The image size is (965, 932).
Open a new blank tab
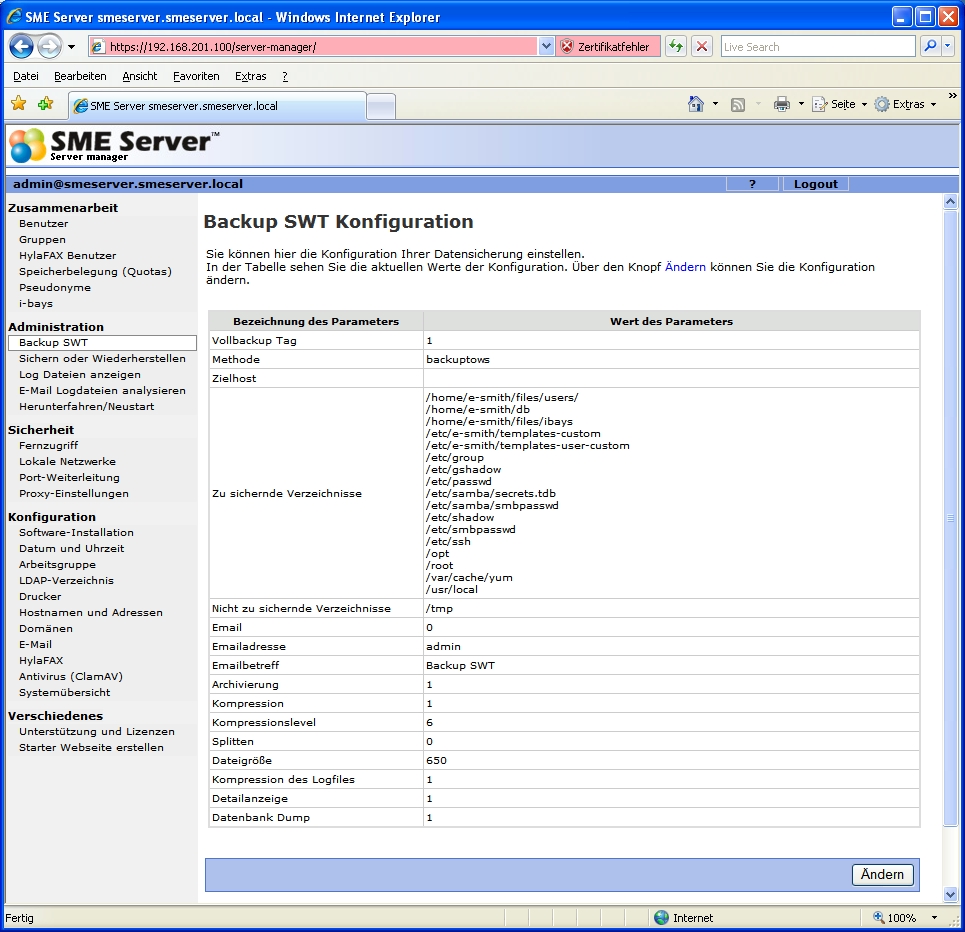click(x=381, y=106)
